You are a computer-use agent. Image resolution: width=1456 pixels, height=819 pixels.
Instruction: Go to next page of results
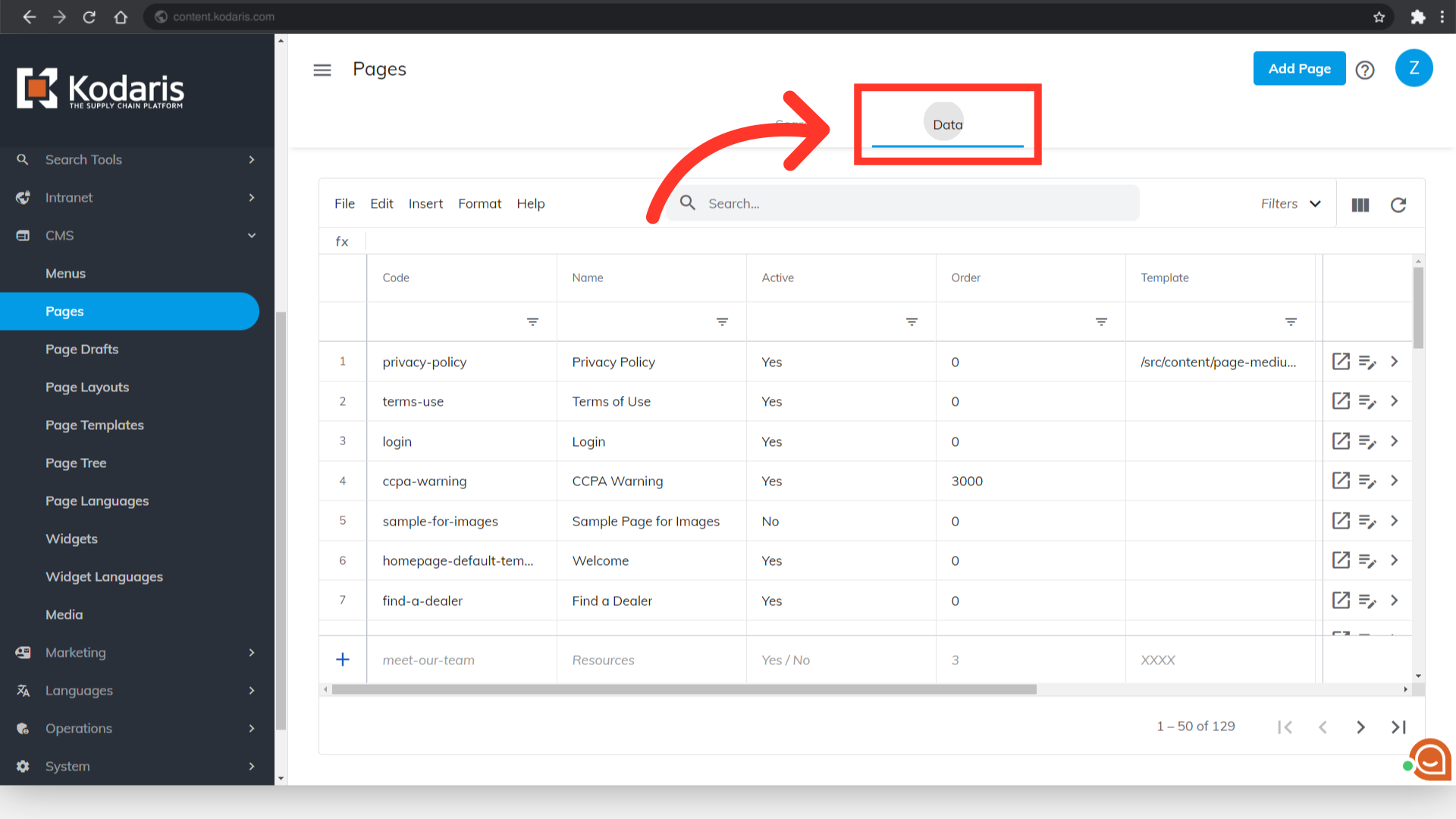tap(1361, 727)
